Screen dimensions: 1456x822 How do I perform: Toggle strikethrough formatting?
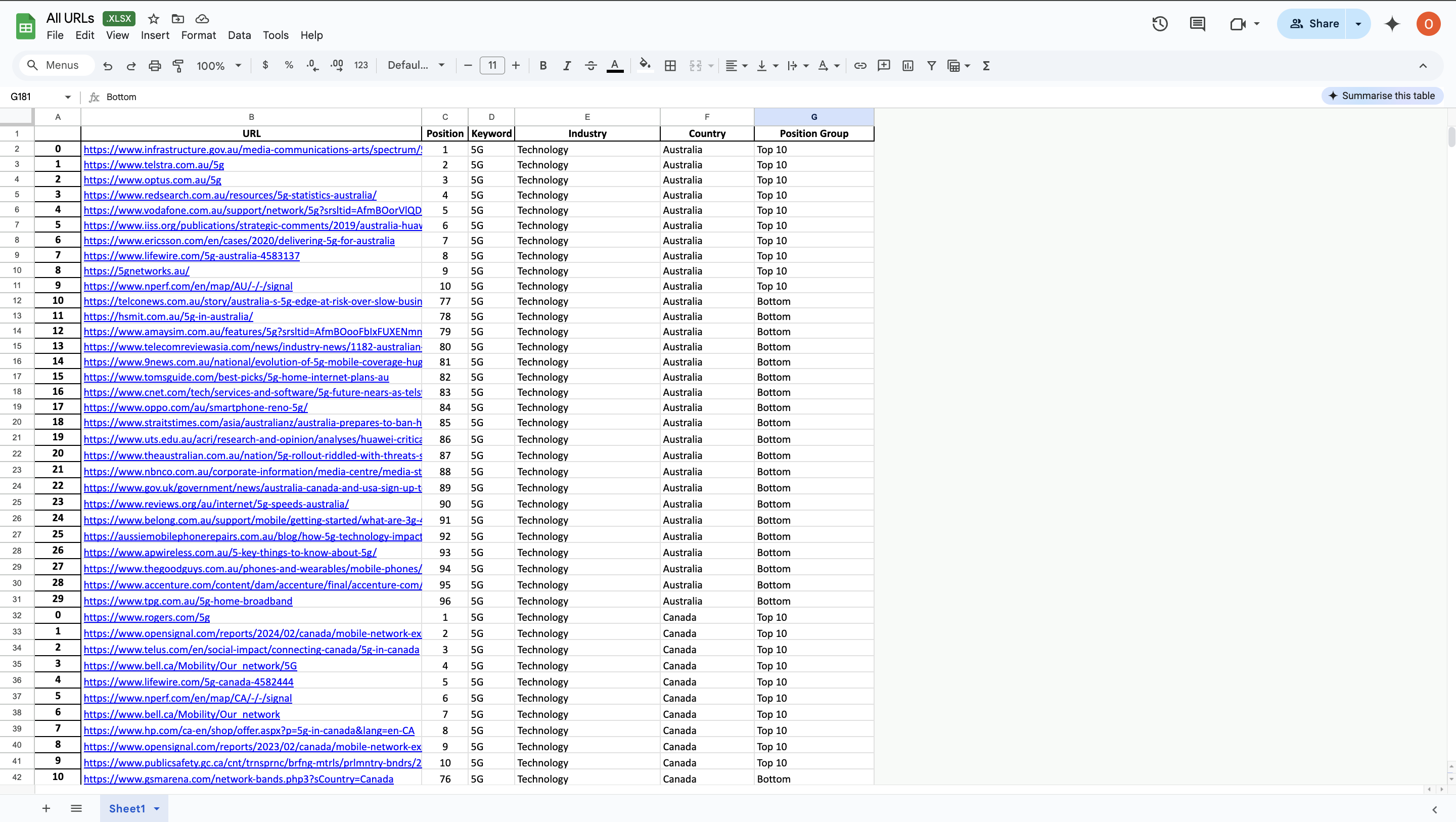tap(590, 66)
